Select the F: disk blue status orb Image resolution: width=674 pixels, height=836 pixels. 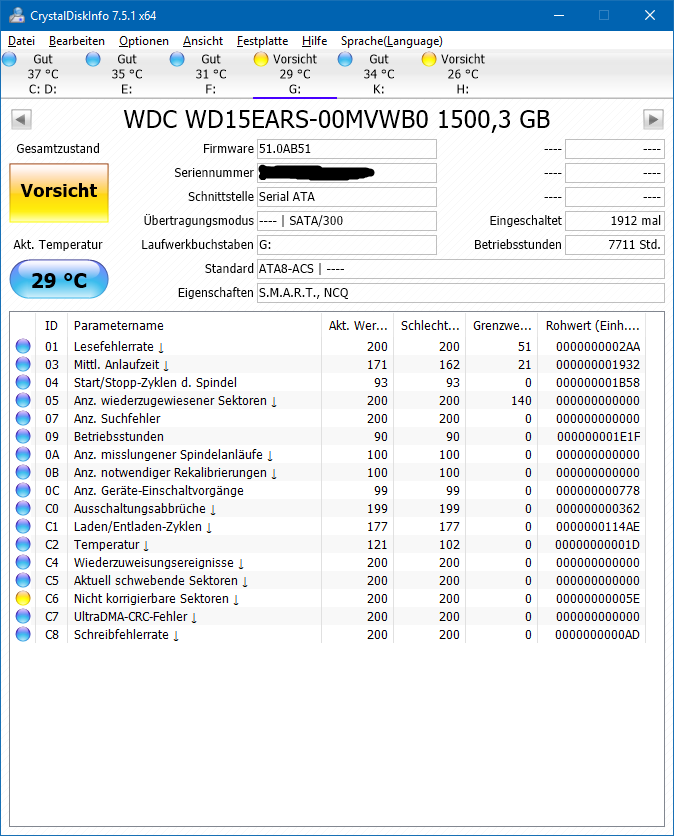click(177, 59)
